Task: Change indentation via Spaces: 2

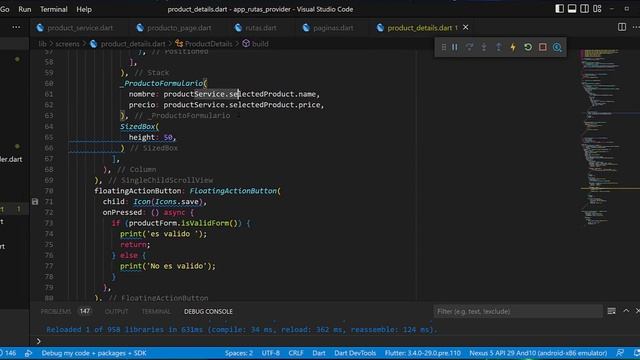Action: pos(239,353)
